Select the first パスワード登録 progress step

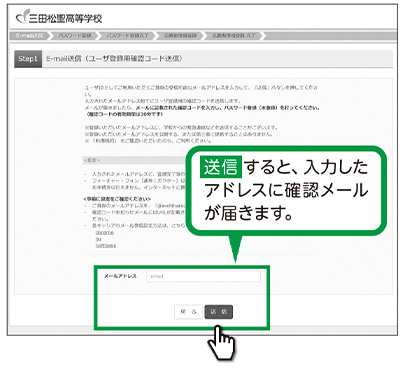[75, 36]
